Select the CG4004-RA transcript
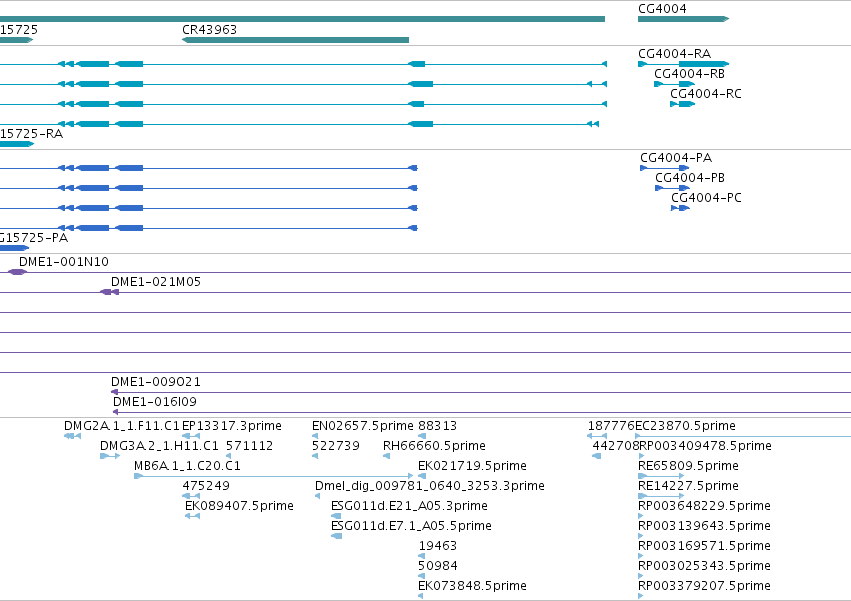 coord(683,64)
